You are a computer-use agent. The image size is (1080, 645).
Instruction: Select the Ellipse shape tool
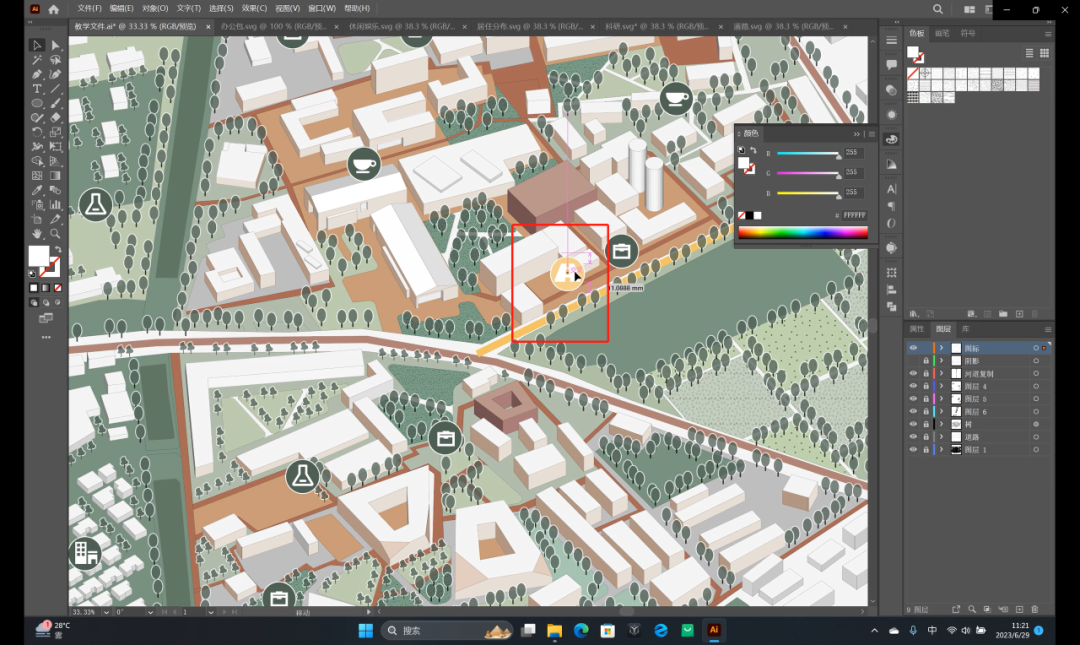click(x=37, y=103)
